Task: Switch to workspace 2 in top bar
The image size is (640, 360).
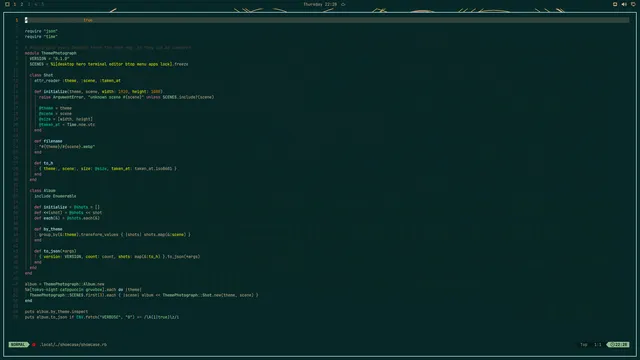Action: tap(22, 4)
